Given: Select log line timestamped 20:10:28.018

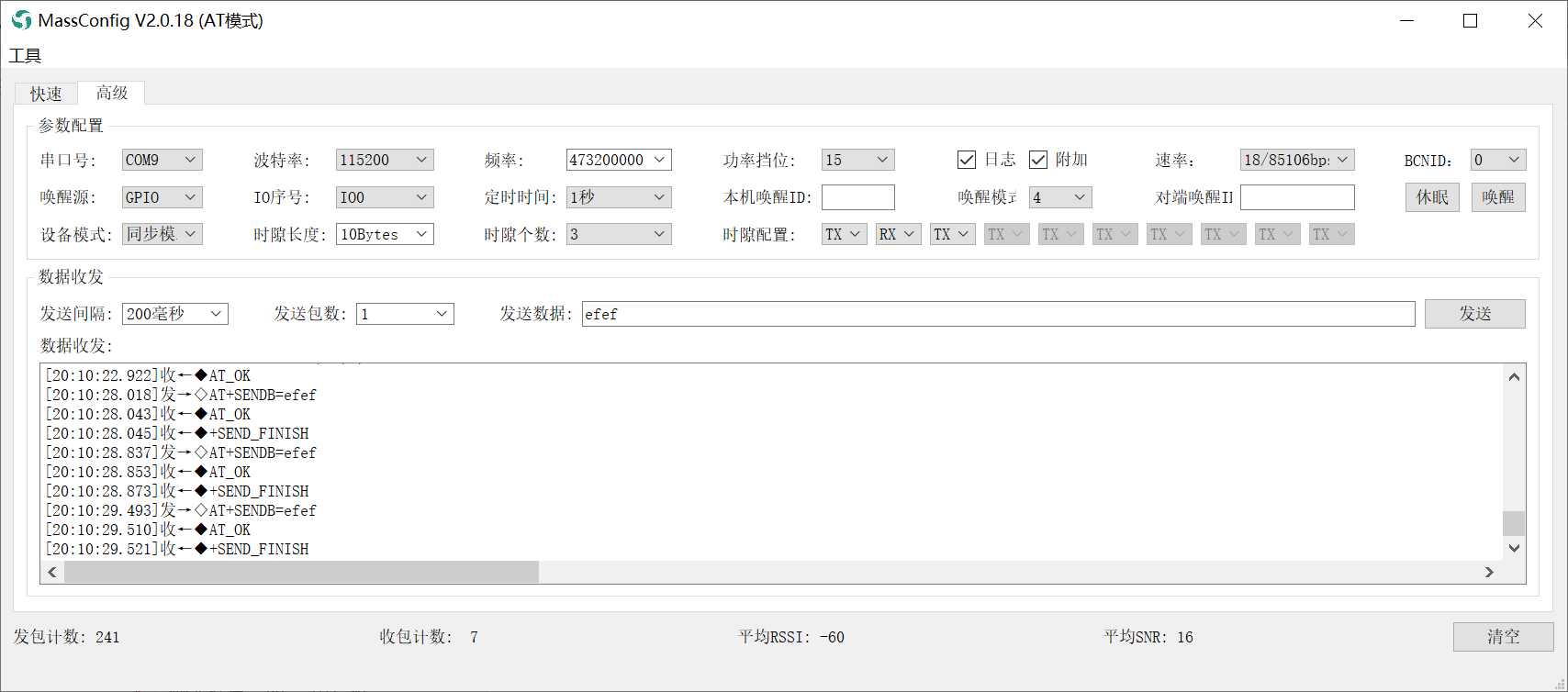Looking at the screenshot, I should pos(181,395).
